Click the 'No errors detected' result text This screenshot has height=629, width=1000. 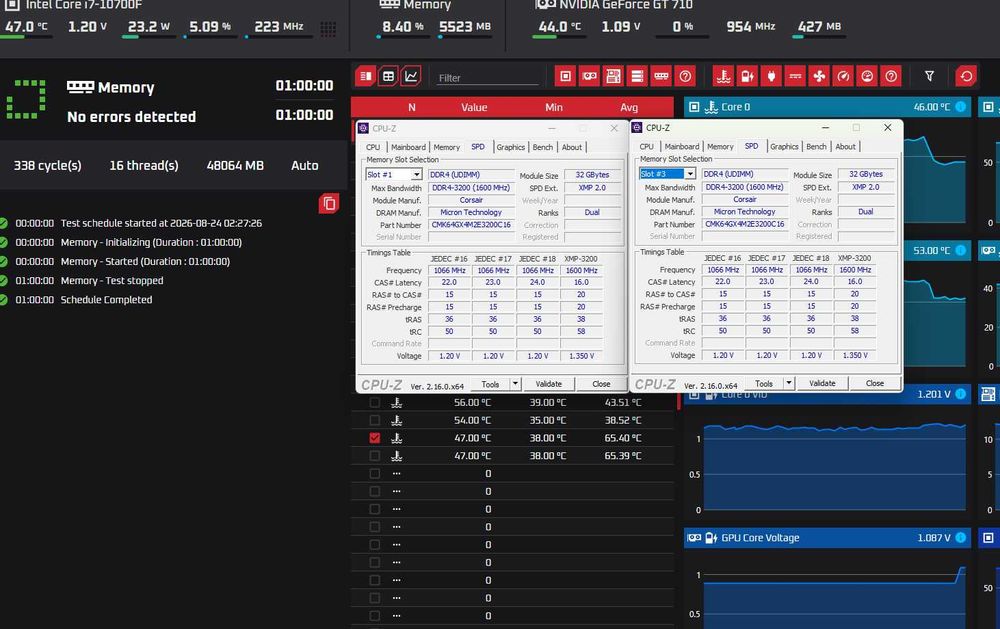(131, 117)
